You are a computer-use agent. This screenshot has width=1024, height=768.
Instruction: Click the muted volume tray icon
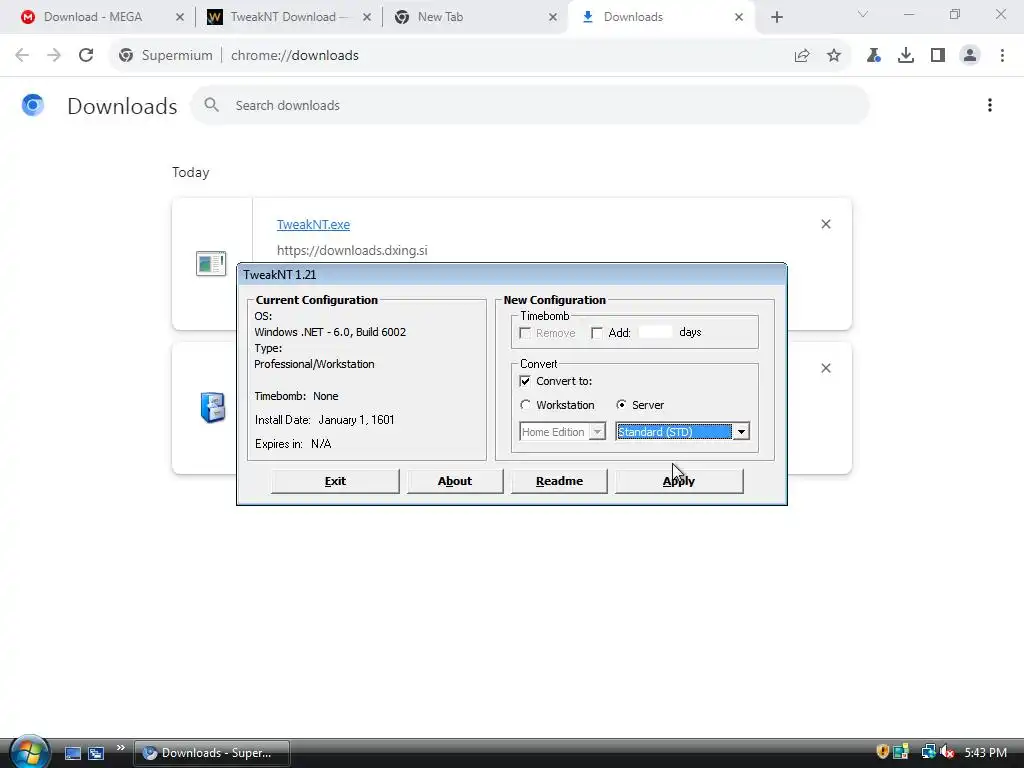[947, 752]
